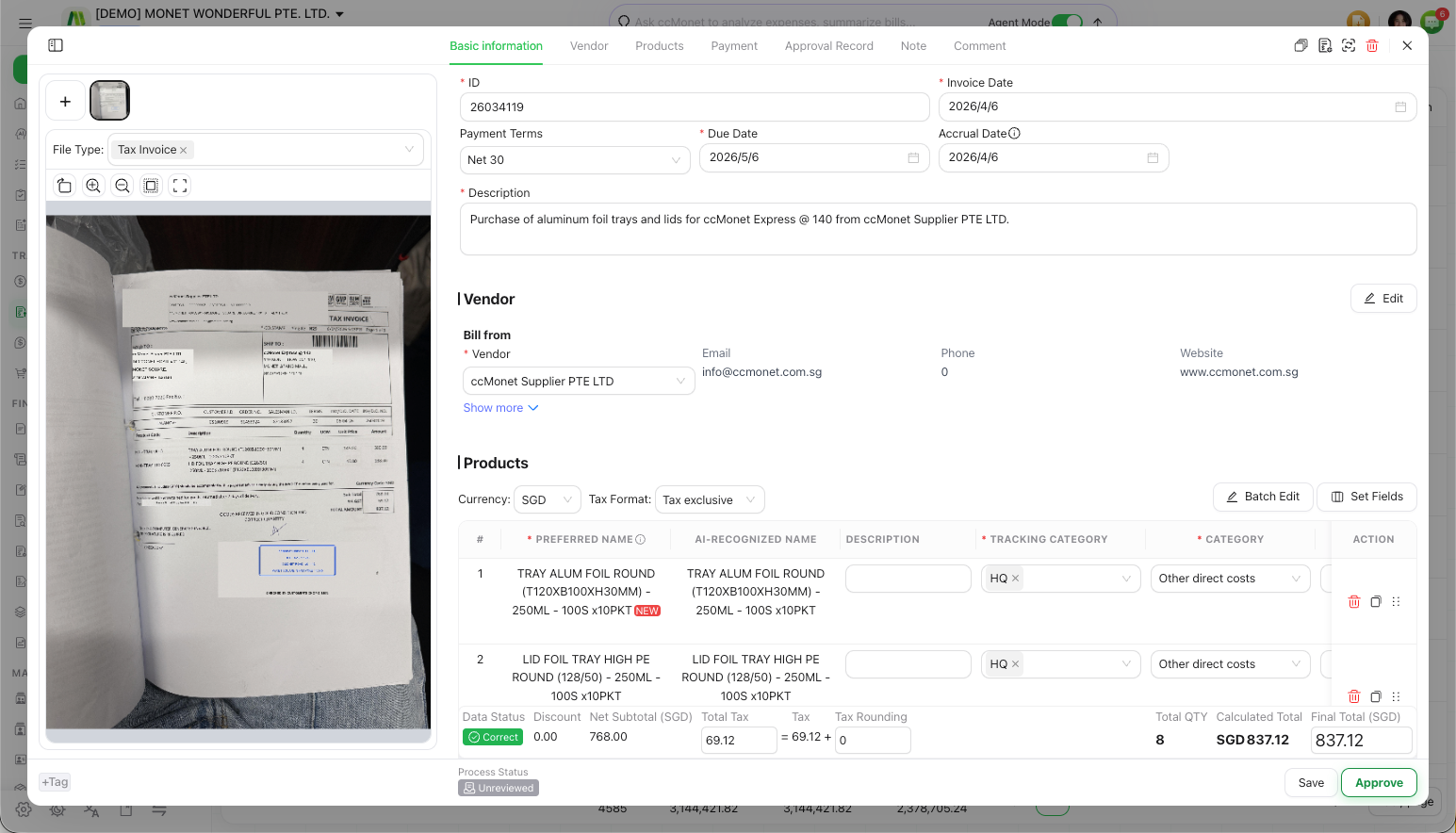Select the invoice image thumbnail
This screenshot has height=833, width=1456.
click(x=109, y=101)
